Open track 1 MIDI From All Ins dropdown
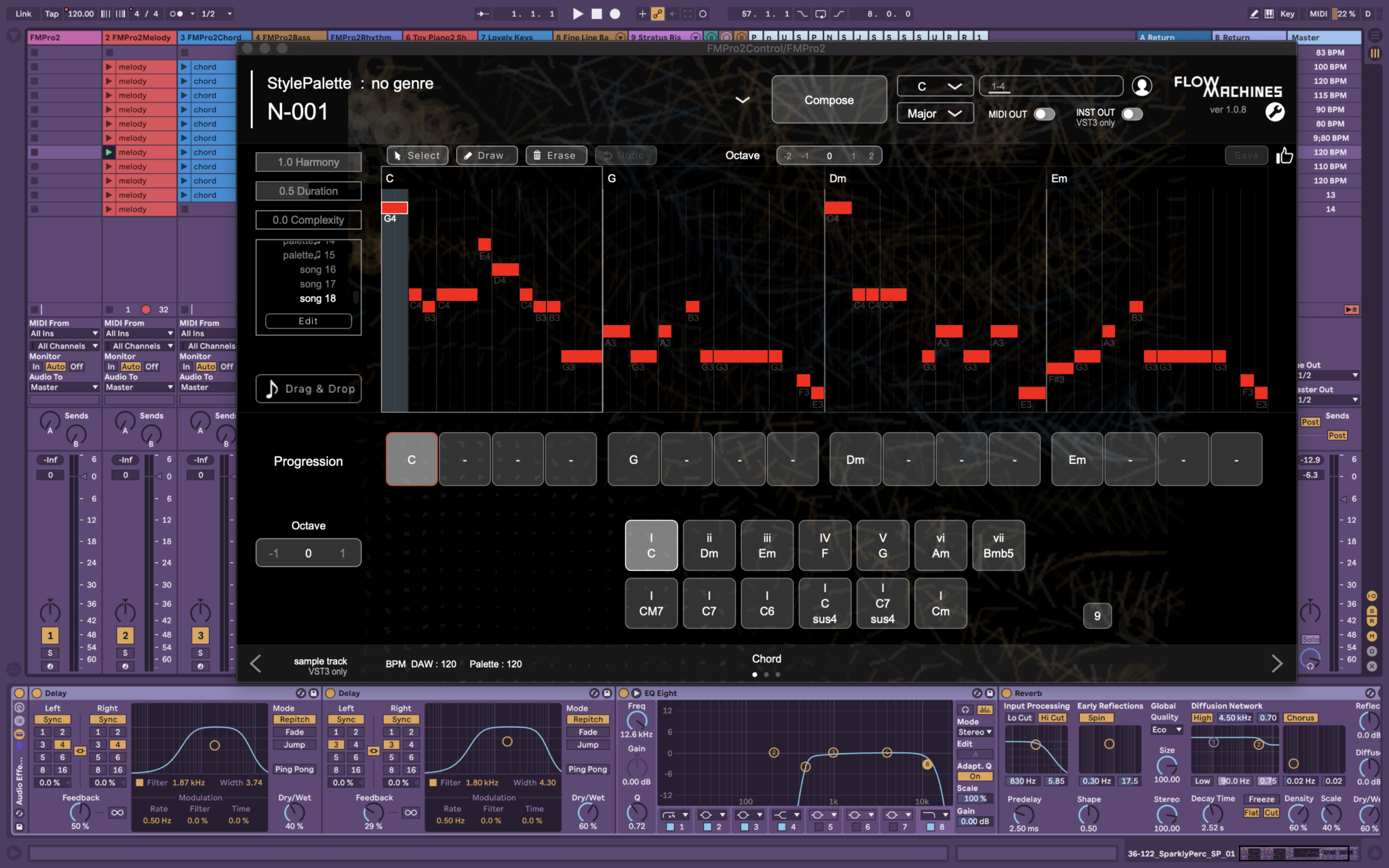 point(64,334)
